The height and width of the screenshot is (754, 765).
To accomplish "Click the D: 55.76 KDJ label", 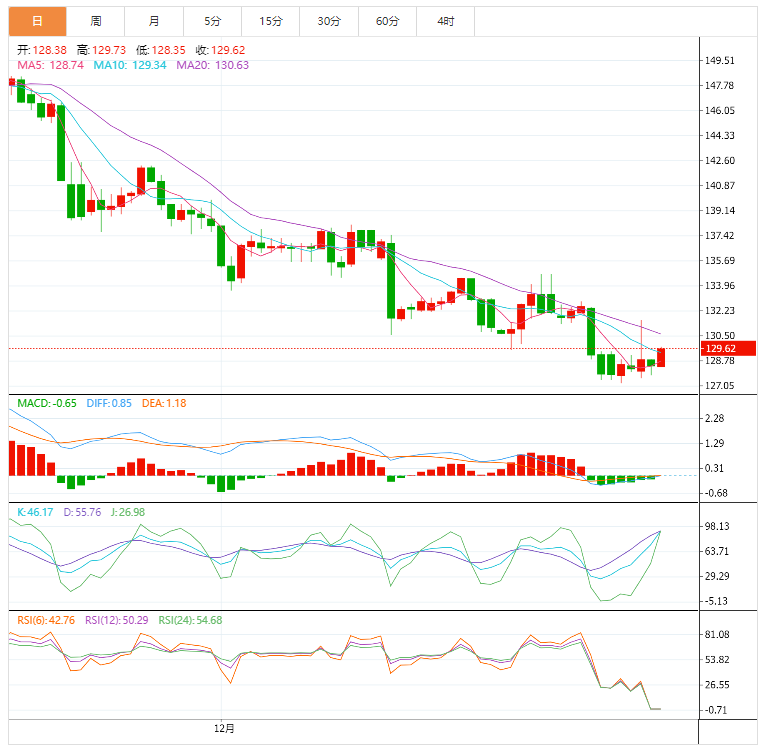I will 82,512.
